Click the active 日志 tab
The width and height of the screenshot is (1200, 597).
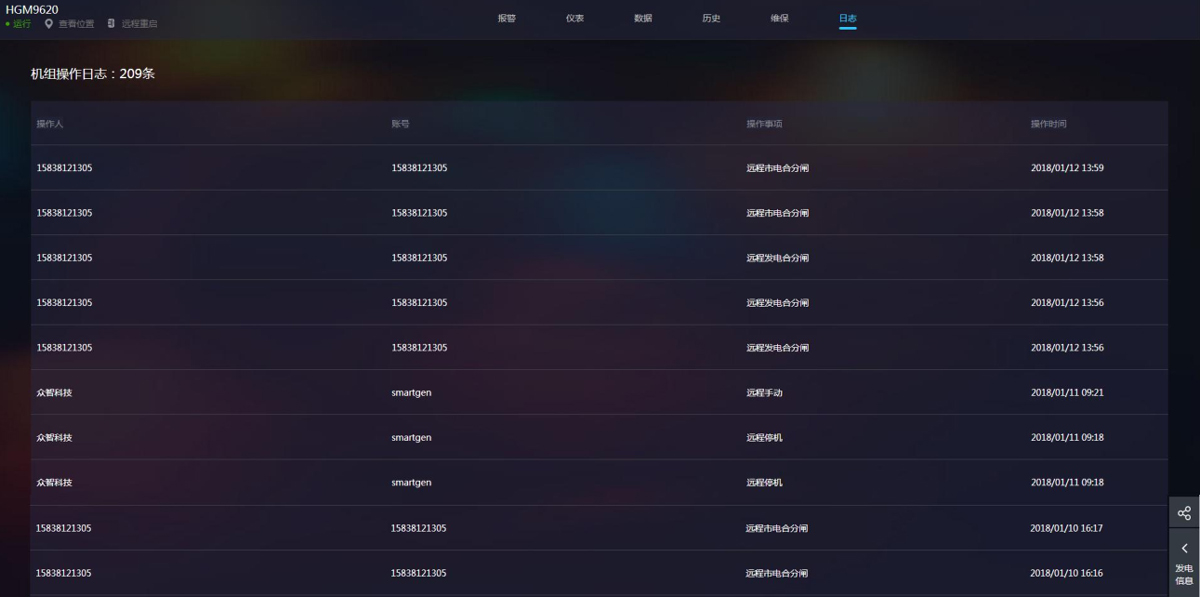[847, 18]
